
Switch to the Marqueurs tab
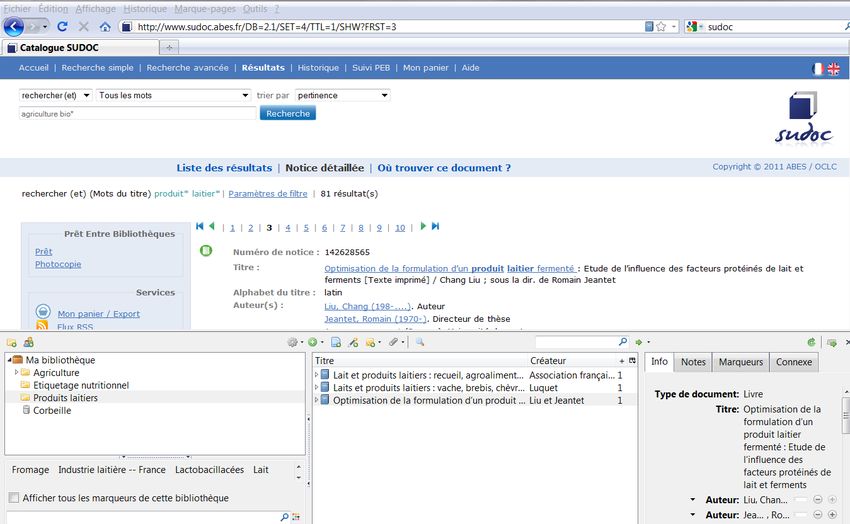pyautogui.click(x=740, y=362)
